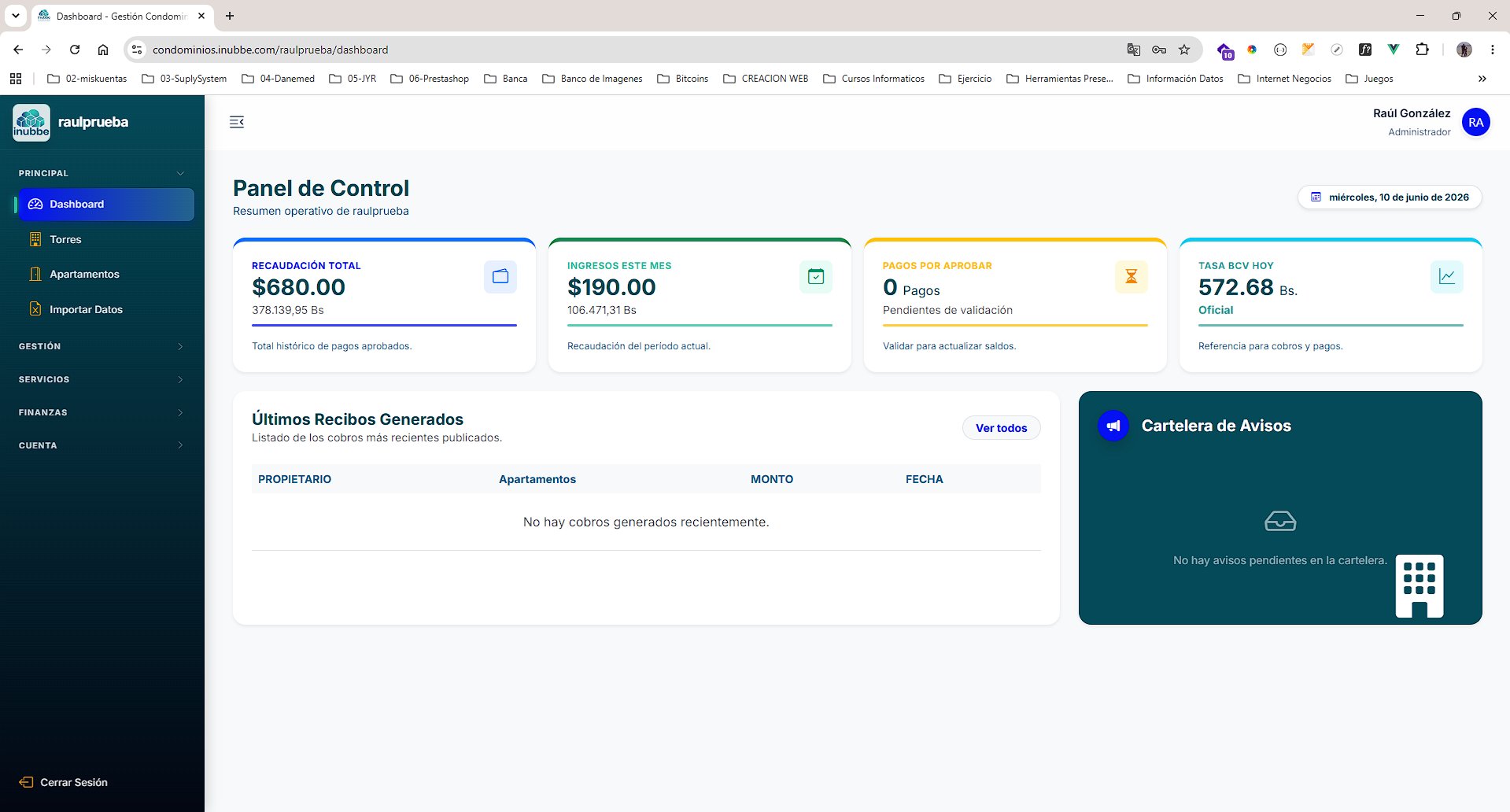Expand the GESTIÓN section
This screenshot has height=812, width=1510.
(102, 346)
